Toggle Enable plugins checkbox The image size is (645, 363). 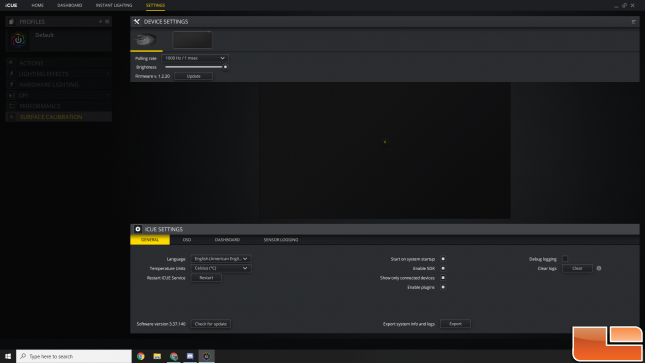[x=443, y=287]
